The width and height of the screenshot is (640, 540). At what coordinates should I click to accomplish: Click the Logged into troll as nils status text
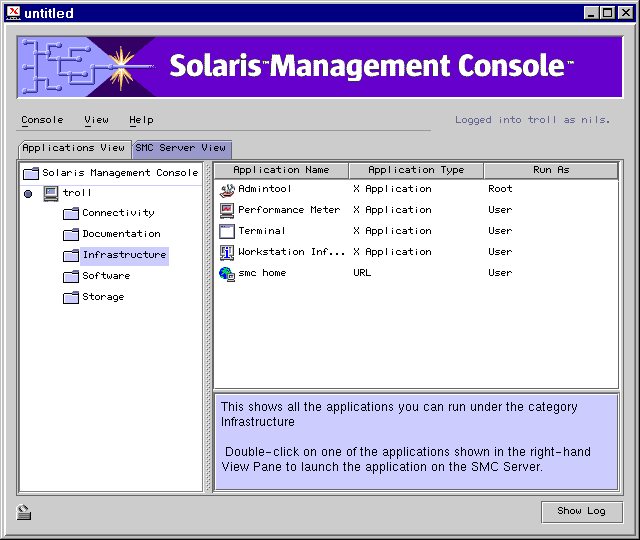[532, 120]
